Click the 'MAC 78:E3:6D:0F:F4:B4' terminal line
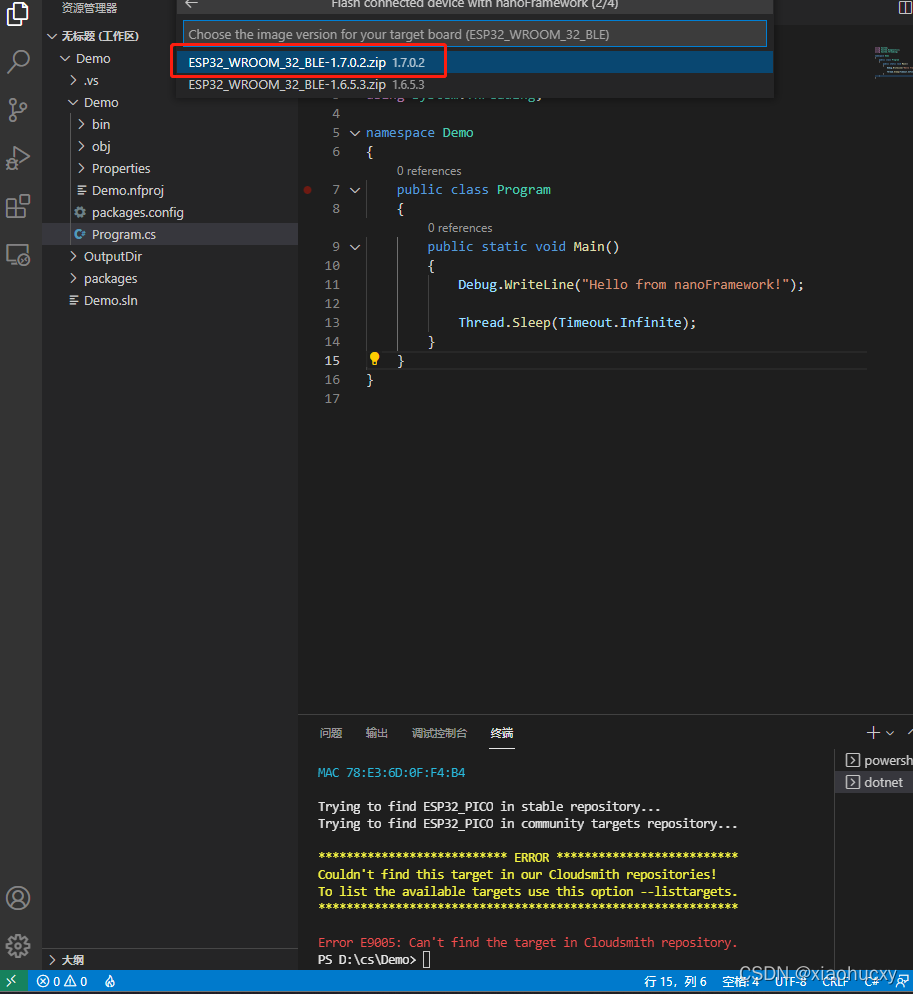 coord(391,772)
